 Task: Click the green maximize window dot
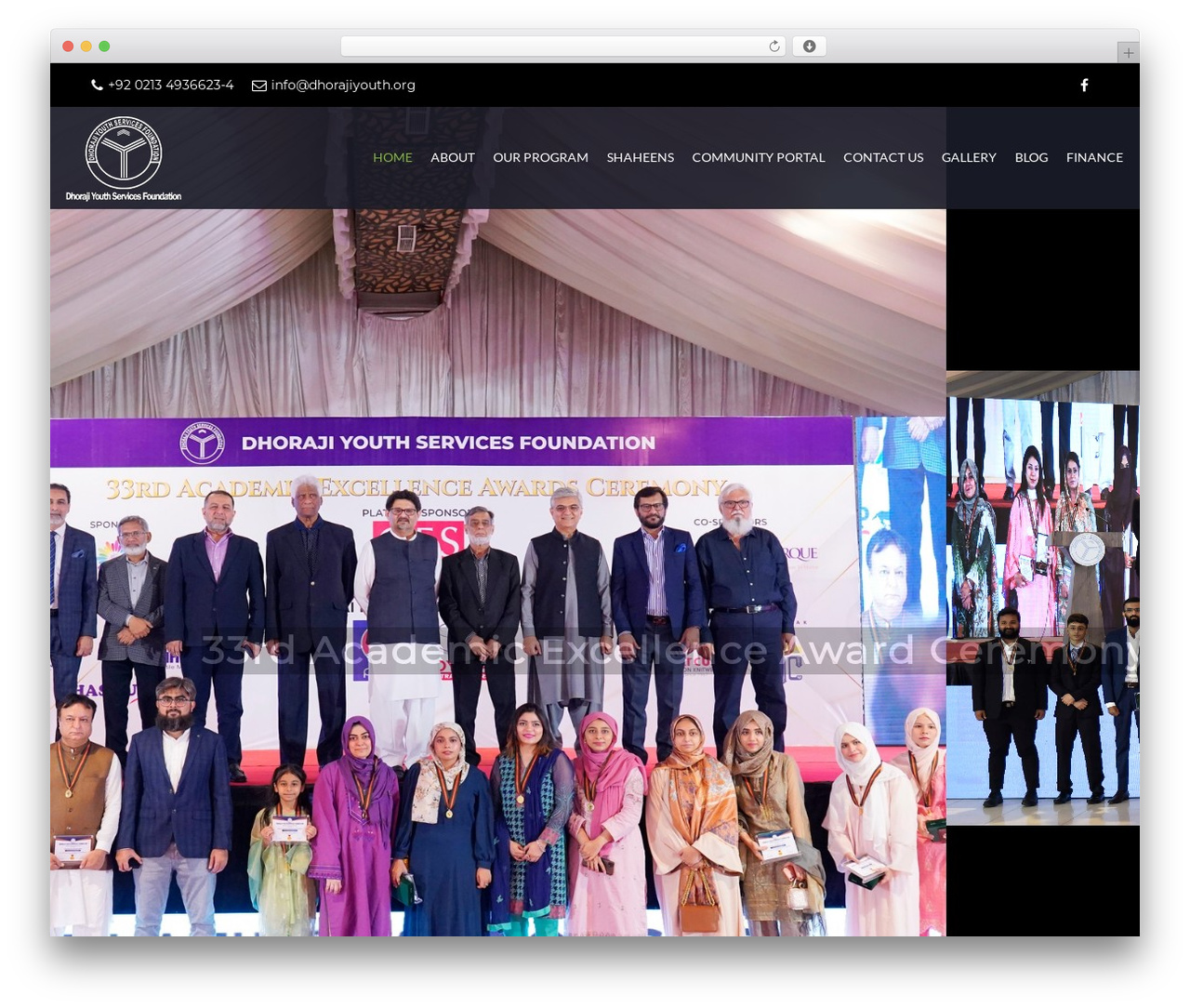[x=104, y=46]
